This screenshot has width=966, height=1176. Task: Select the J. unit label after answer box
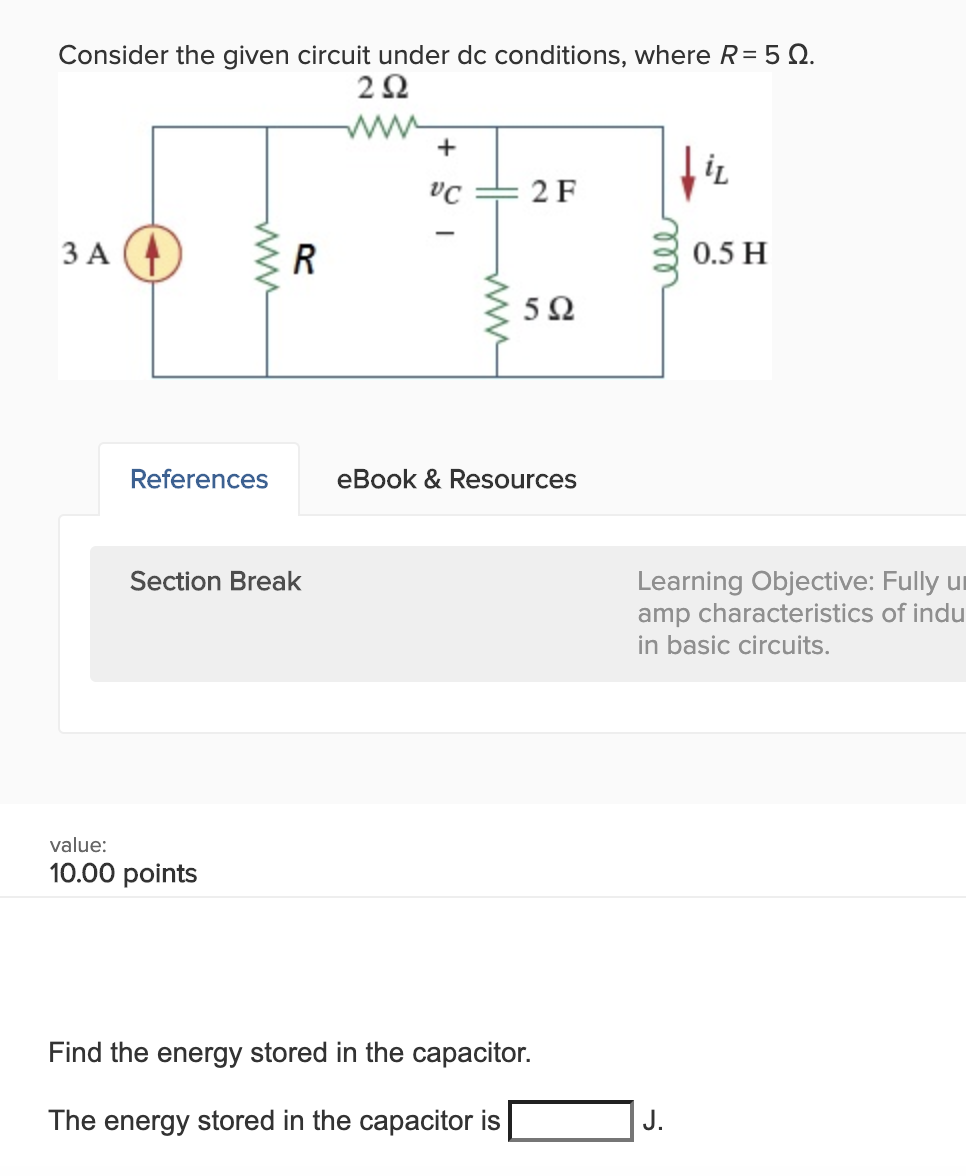[655, 1120]
